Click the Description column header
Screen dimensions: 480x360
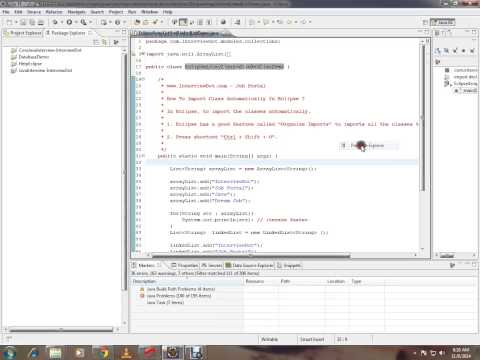[186, 282]
